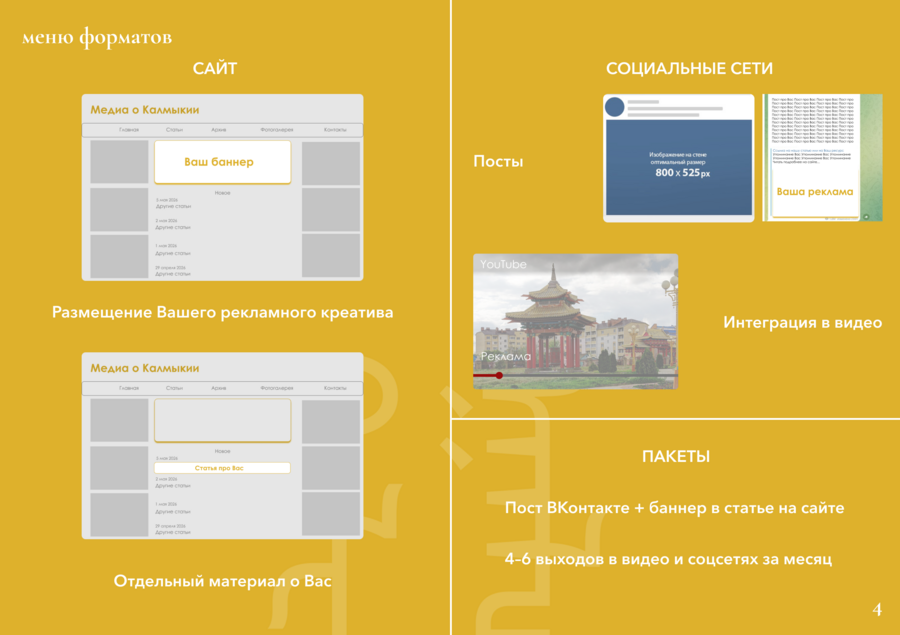Open the Статьи tab in the upper site mockup
900x635 pixels.
[174, 130]
